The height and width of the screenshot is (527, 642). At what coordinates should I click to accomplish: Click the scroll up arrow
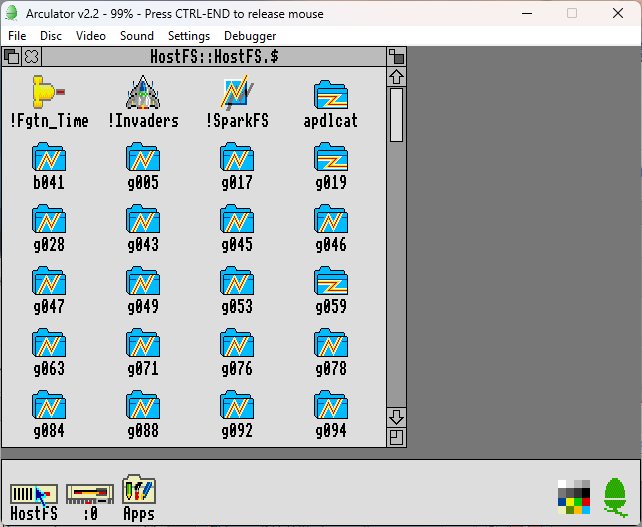tap(396, 77)
